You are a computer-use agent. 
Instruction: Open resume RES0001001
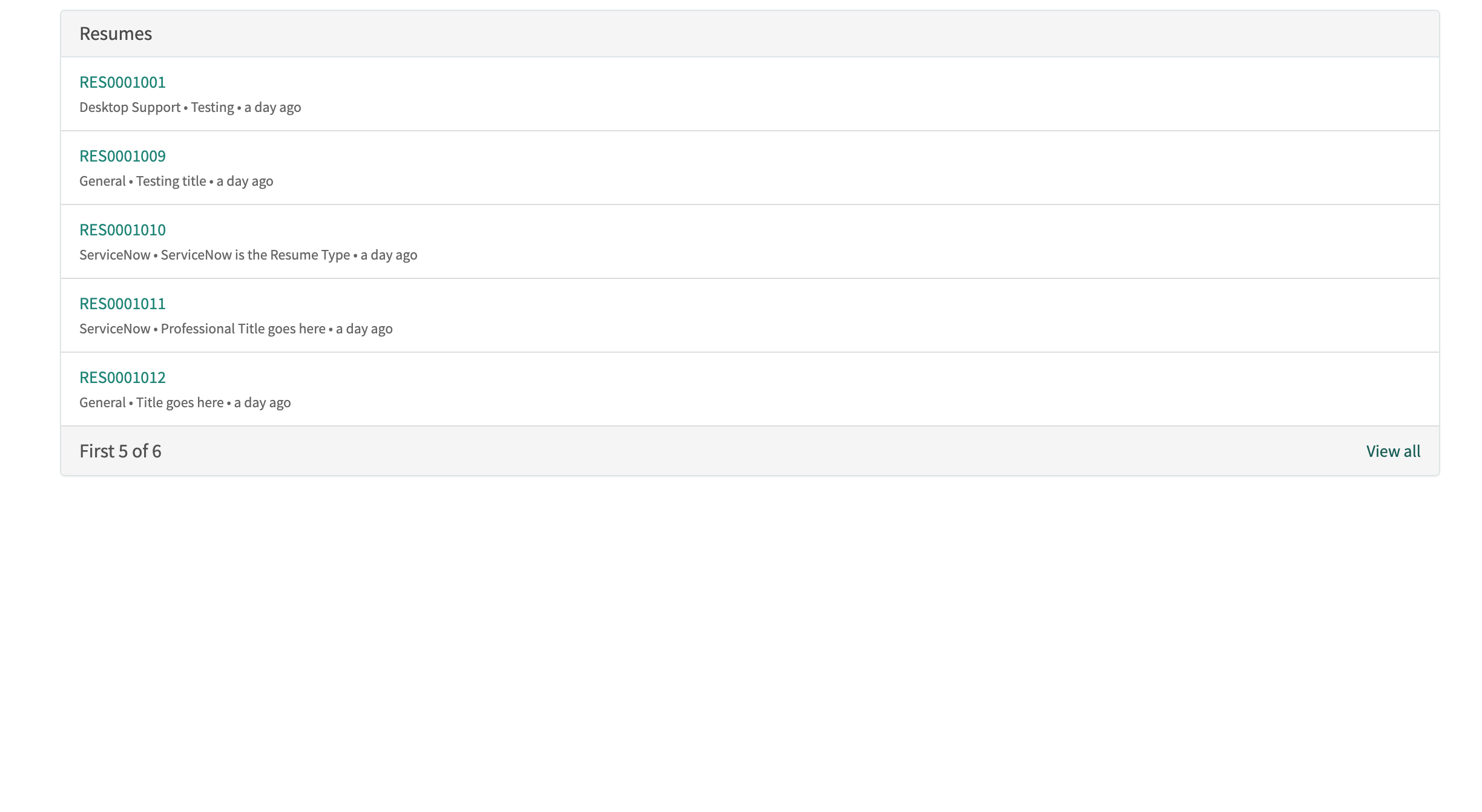coord(122,82)
